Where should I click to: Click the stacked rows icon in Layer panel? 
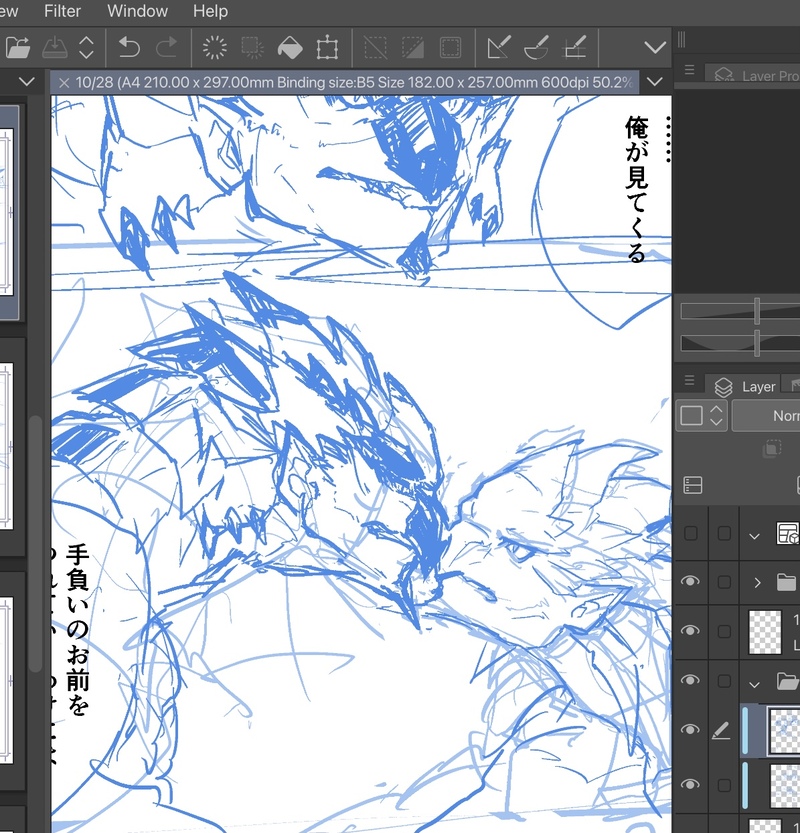pyautogui.click(x=693, y=485)
